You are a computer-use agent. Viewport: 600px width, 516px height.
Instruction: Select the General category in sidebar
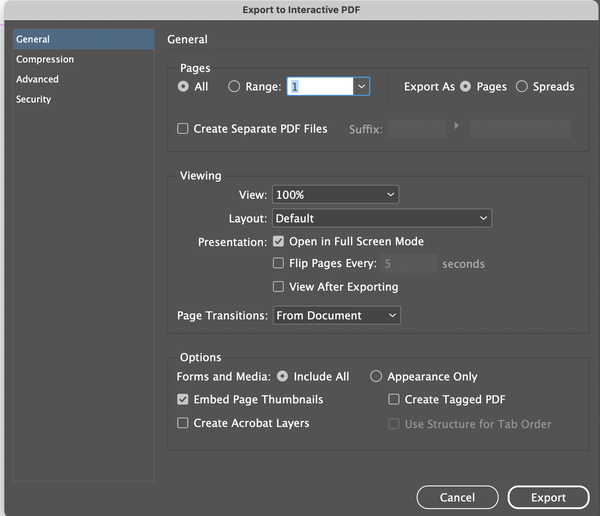[83, 39]
